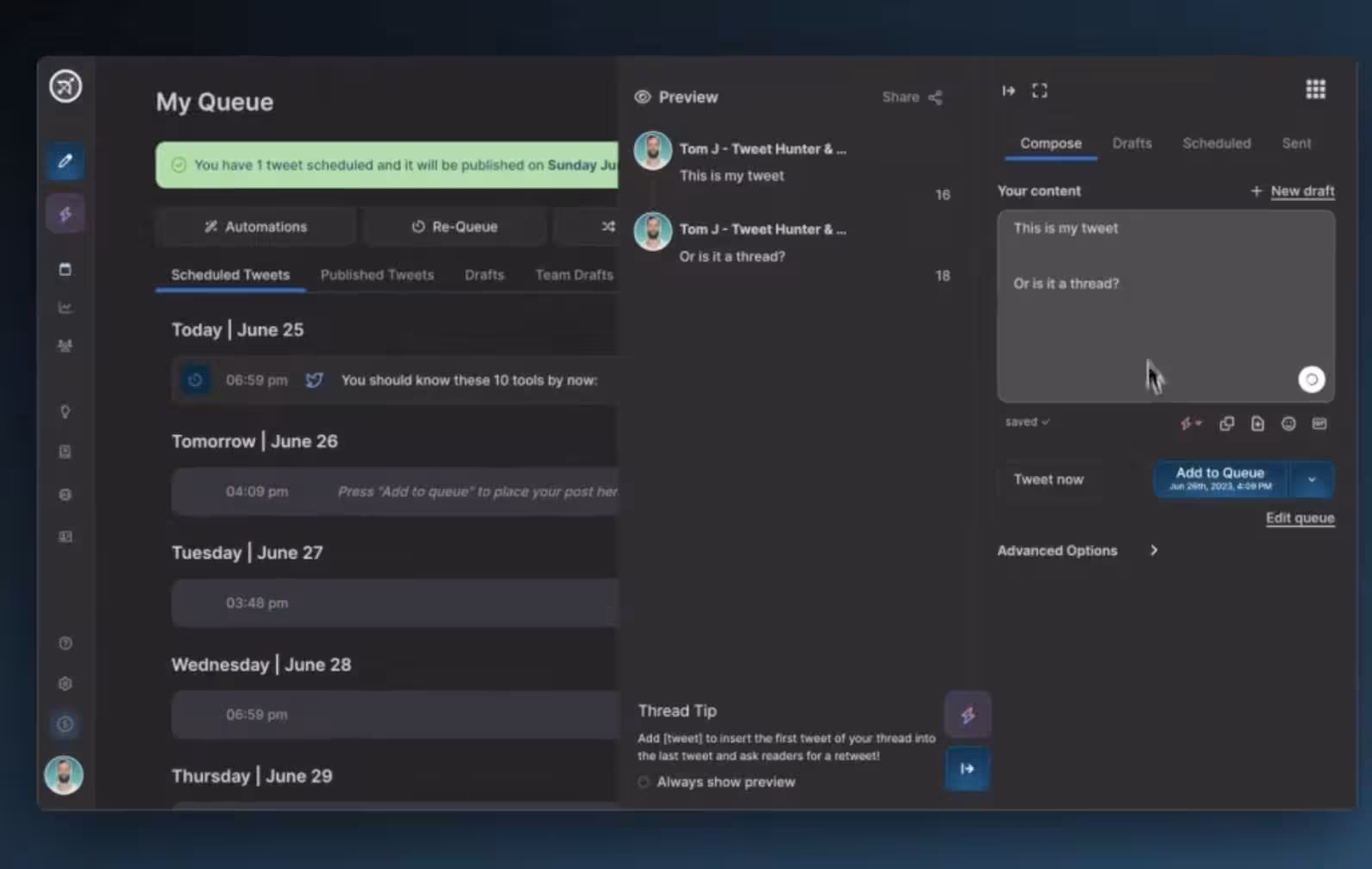Image resolution: width=1372 pixels, height=869 pixels.
Task: Click the emoji picker icon
Action: [1288, 423]
